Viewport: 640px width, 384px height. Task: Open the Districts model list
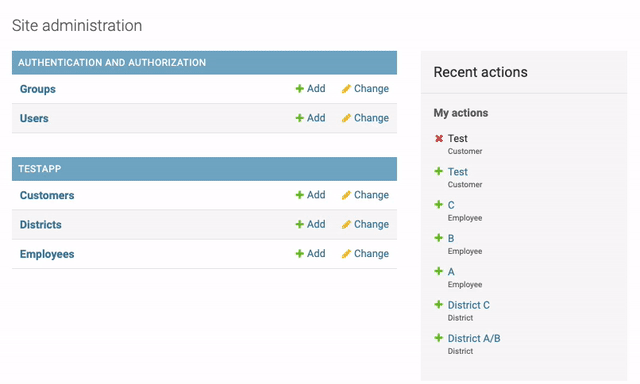click(x=41, y=225)
